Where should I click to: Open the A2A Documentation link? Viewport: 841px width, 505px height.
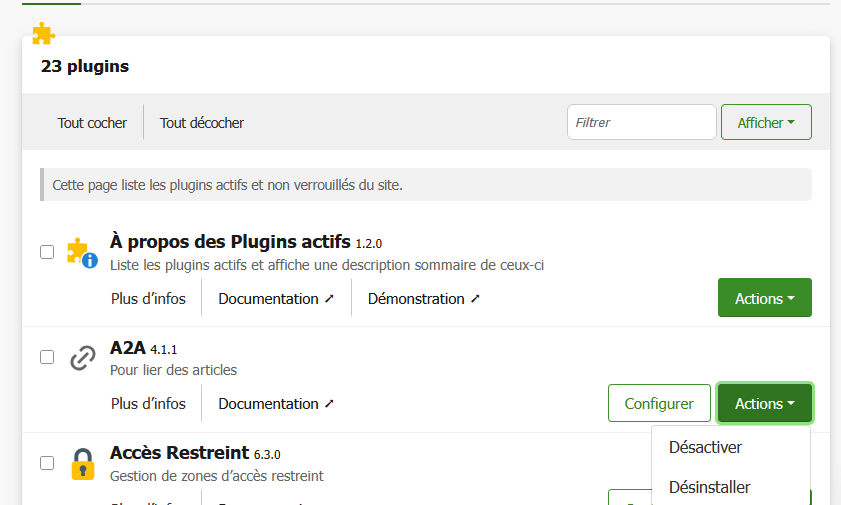point(276,403)
